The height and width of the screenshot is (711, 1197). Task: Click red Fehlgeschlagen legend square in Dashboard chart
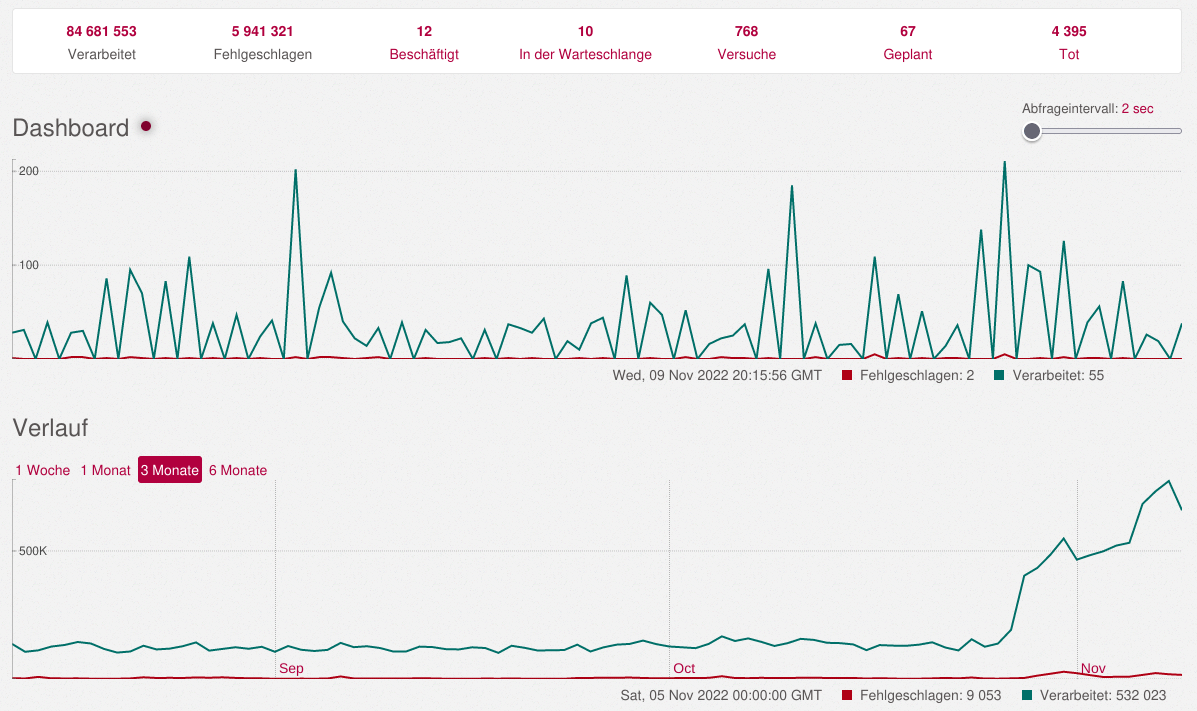tap(847, 376)
